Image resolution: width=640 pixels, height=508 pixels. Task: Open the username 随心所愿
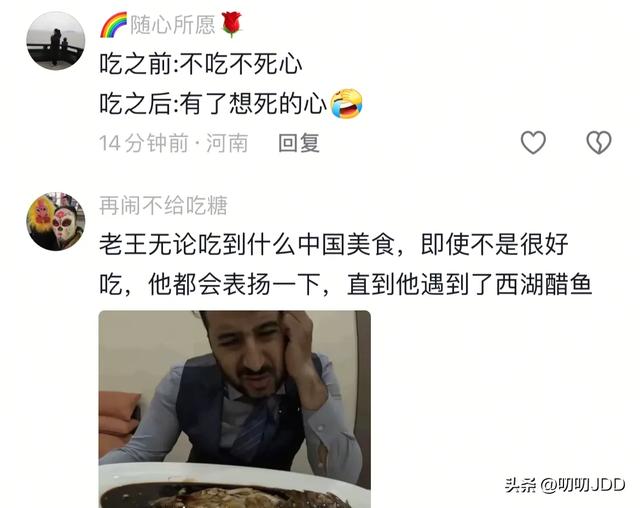click(173, 25)
